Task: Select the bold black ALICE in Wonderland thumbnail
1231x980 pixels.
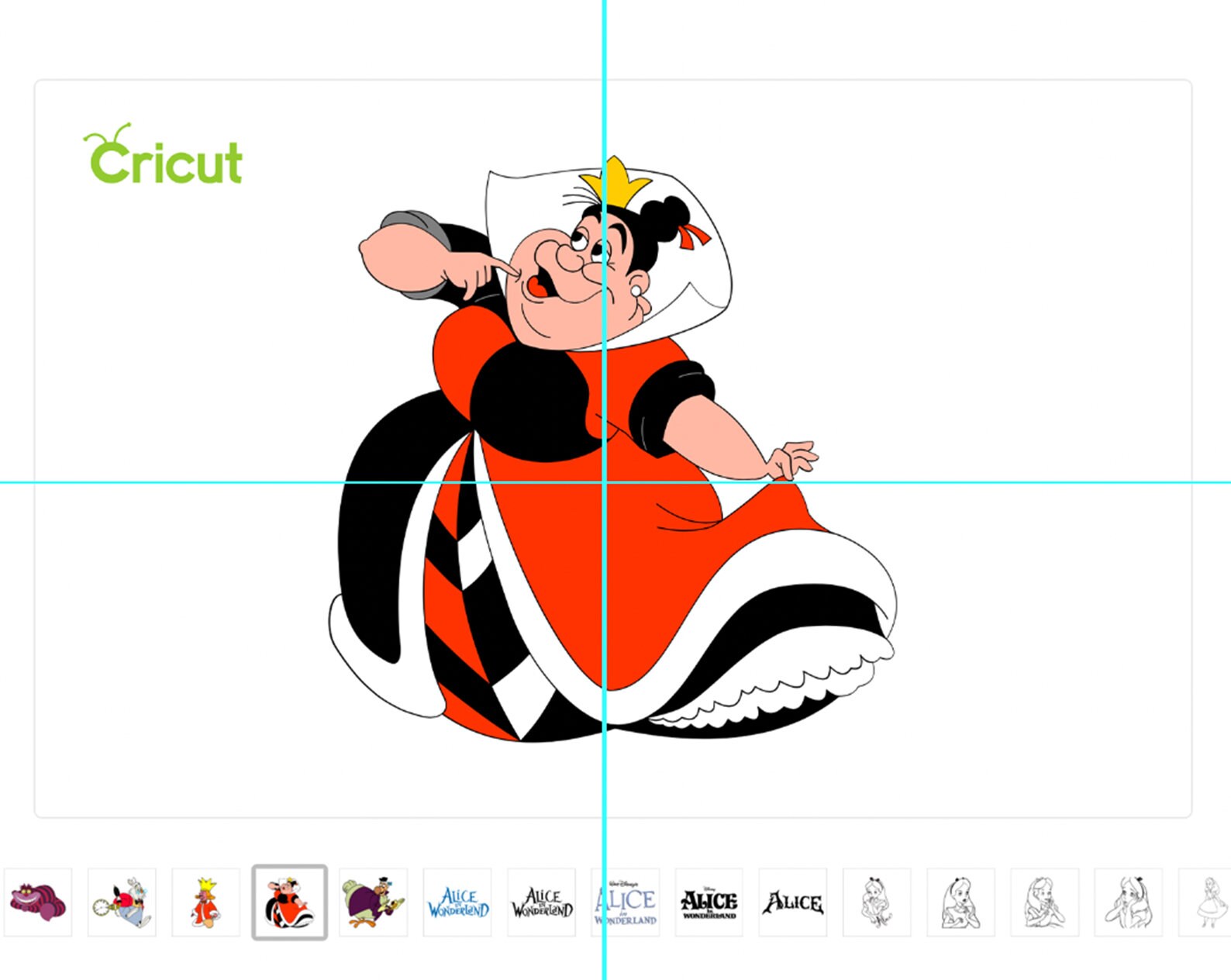Action: 709,902
